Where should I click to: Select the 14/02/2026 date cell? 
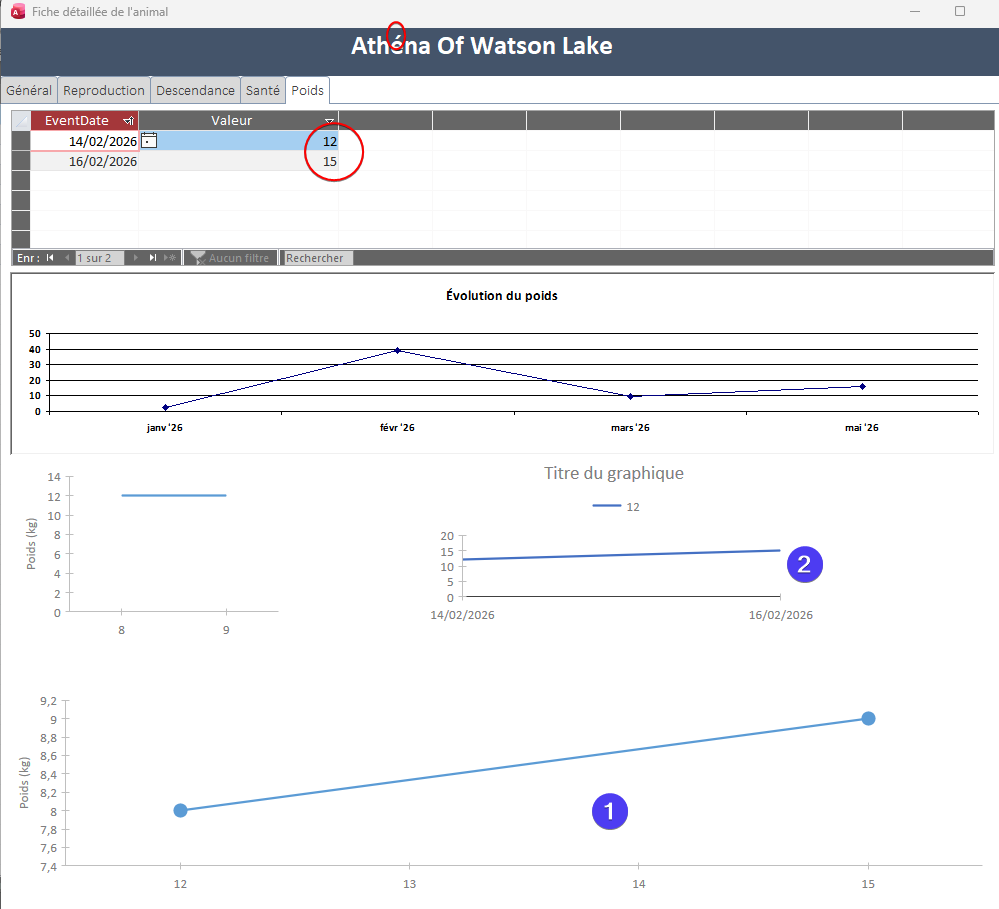pyautogui.click(x=85, y=141)
